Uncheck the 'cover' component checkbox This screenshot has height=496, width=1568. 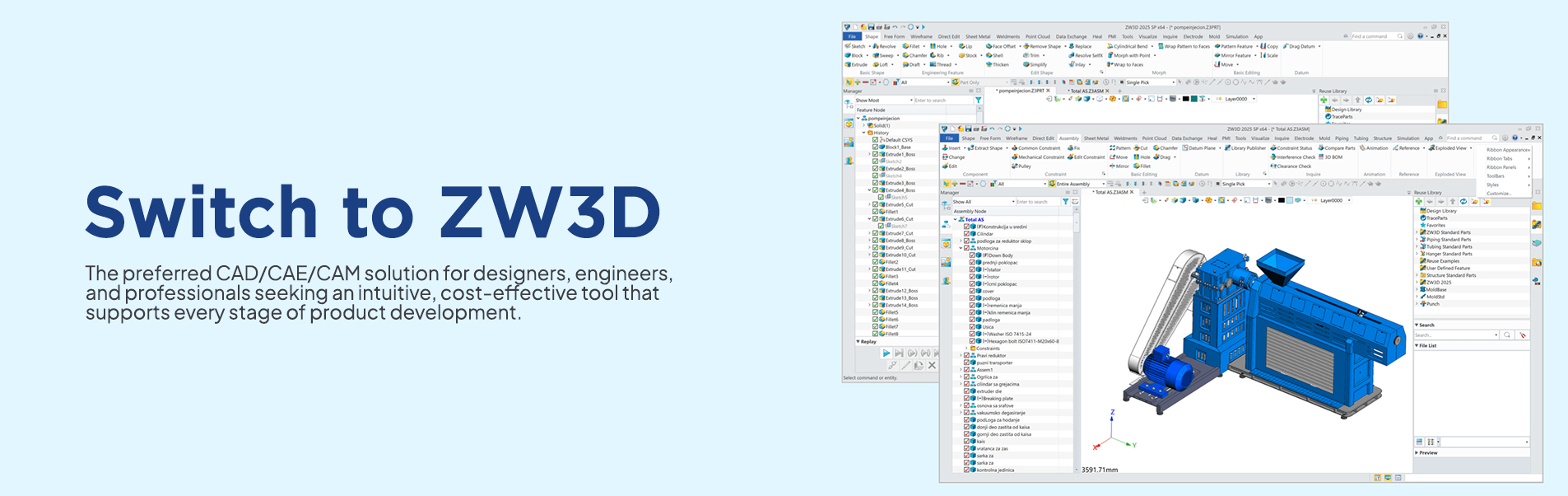[972, 291]
